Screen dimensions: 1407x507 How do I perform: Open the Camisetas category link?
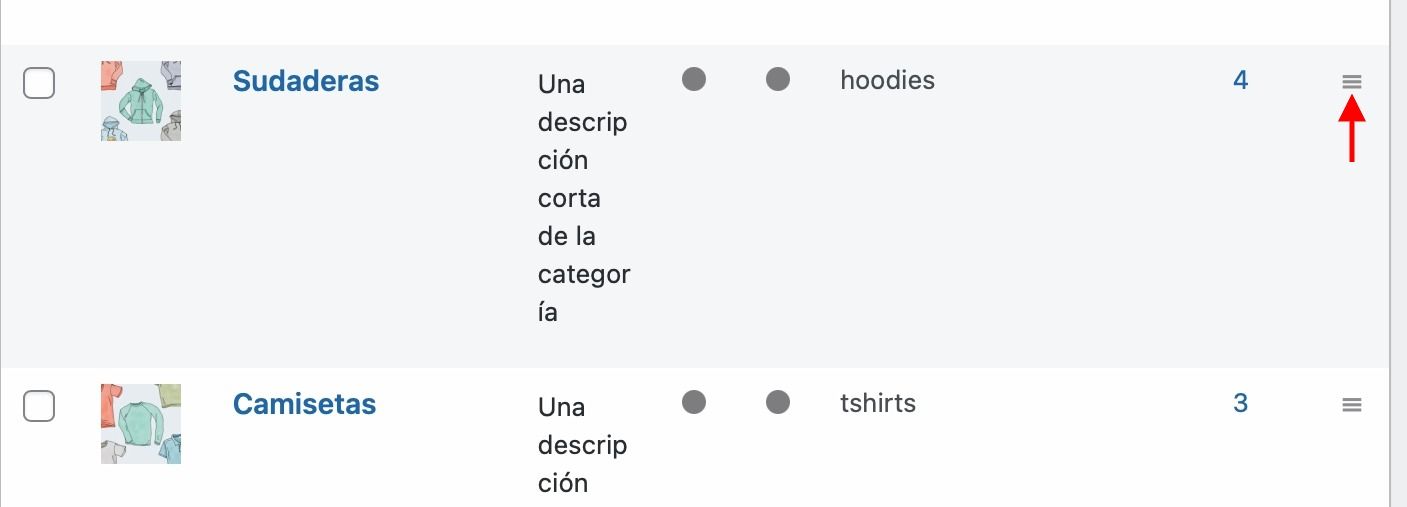click(304, 404)
